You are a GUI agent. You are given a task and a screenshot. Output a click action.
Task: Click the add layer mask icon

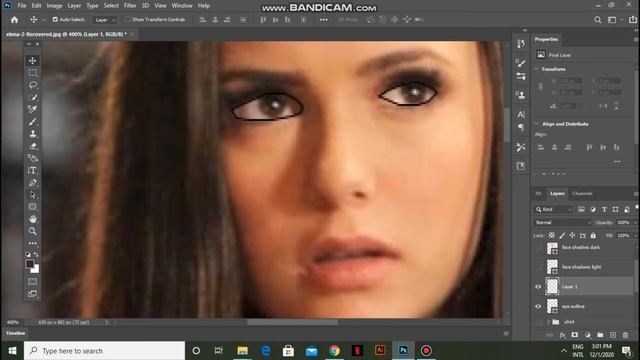point(575,335)
